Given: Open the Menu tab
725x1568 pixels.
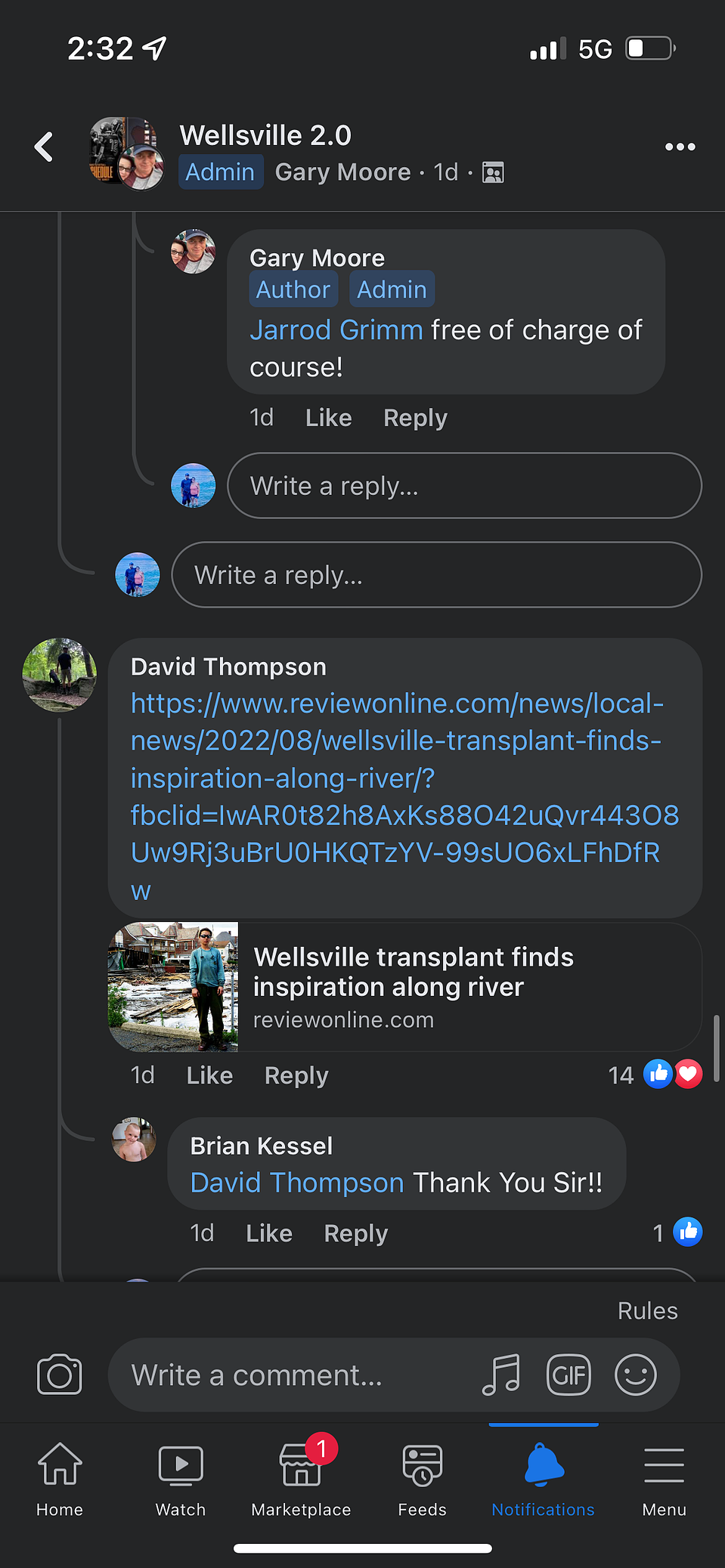Looking at the screenshot, I should pos(664,1479).
